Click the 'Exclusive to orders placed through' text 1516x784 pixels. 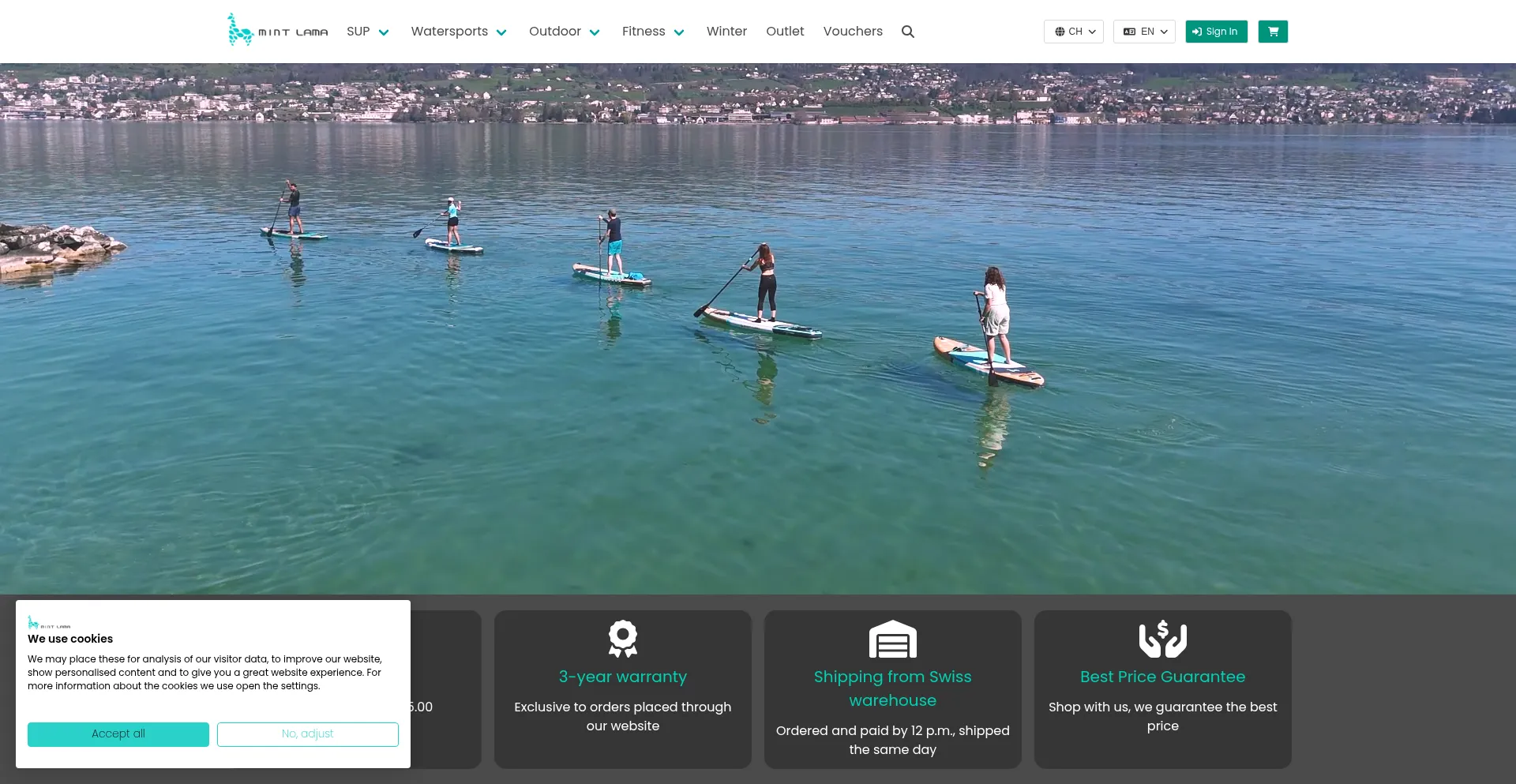[623, 707]
